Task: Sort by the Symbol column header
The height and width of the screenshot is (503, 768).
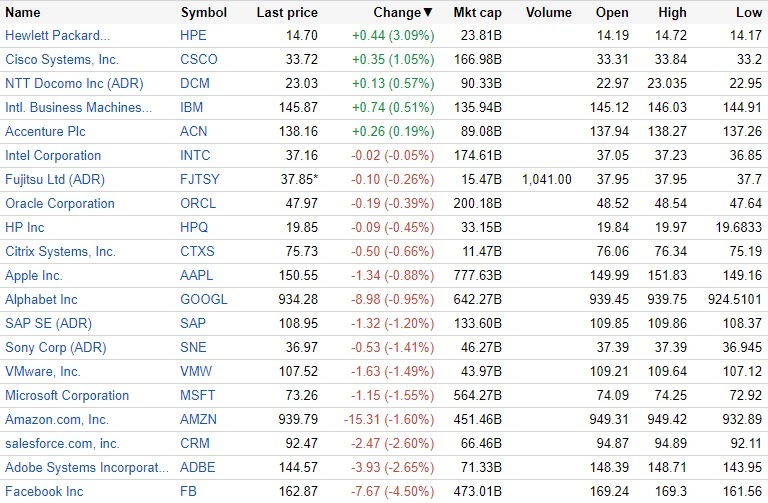Action: tap(203, 13)
